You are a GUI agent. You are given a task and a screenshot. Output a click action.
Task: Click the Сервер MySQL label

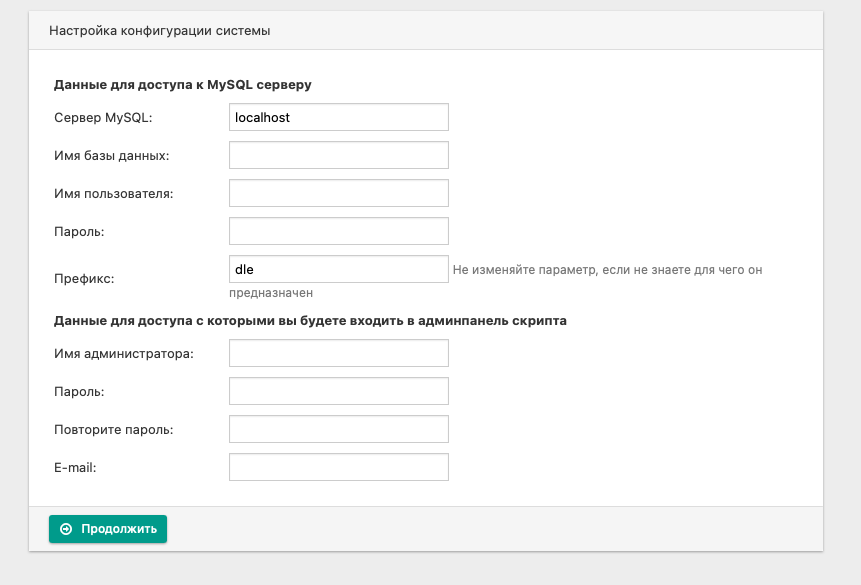[x=103, y=118]
